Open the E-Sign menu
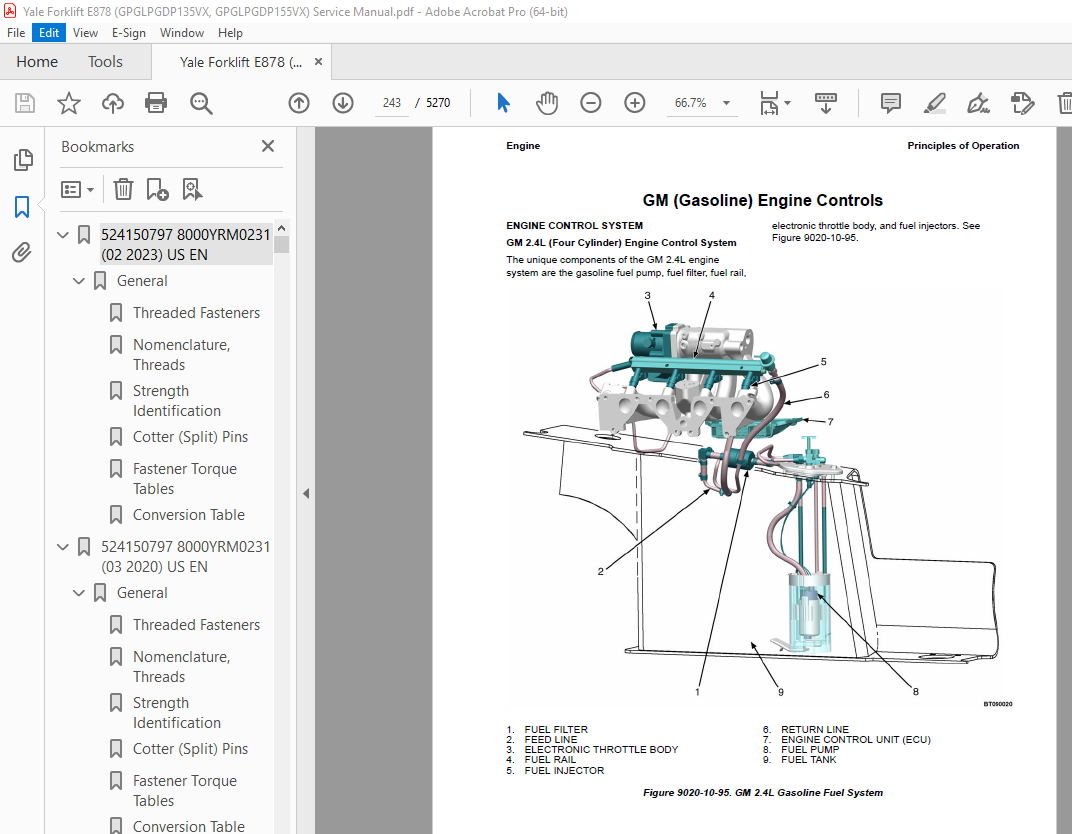This screenshot has height=834, width=1072. pyautogui.click(x=129, y=33)
